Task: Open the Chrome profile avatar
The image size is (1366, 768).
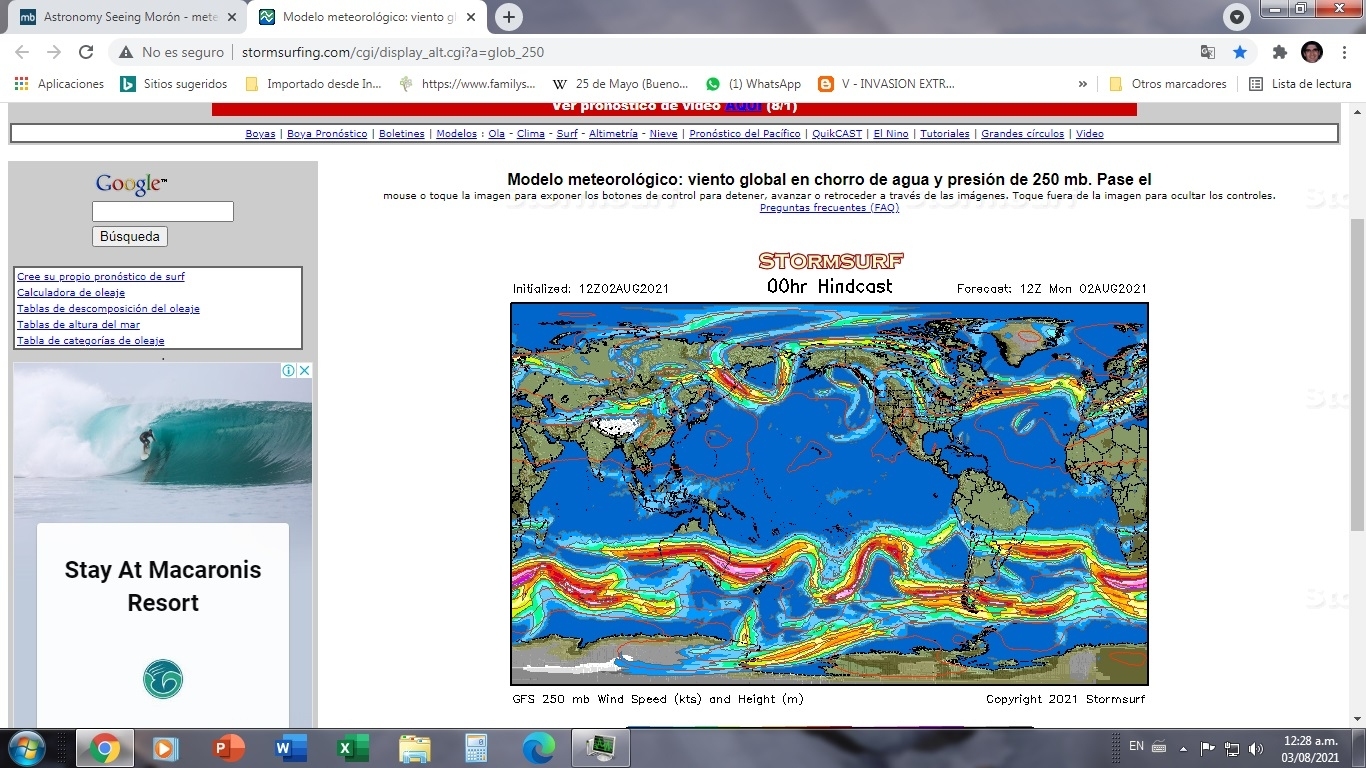Action: [1312, 52]
